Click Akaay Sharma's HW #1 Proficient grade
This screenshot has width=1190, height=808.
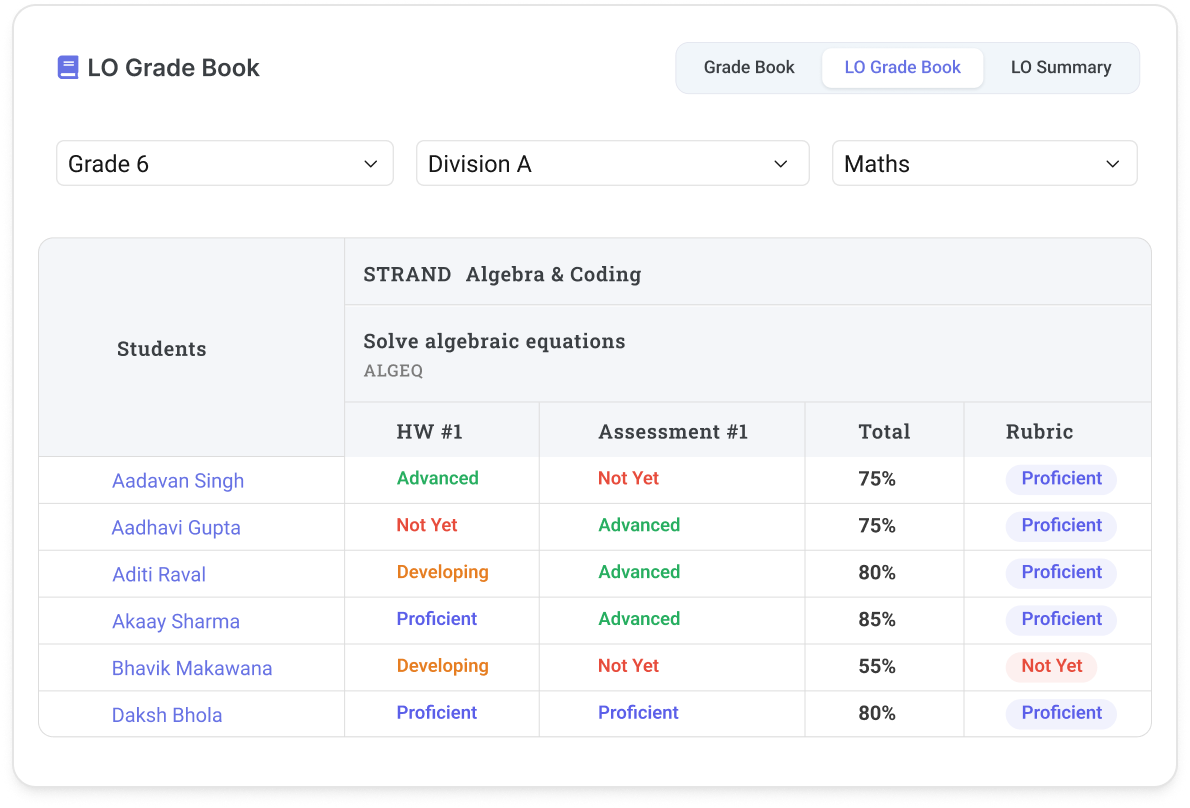point(436,620)
